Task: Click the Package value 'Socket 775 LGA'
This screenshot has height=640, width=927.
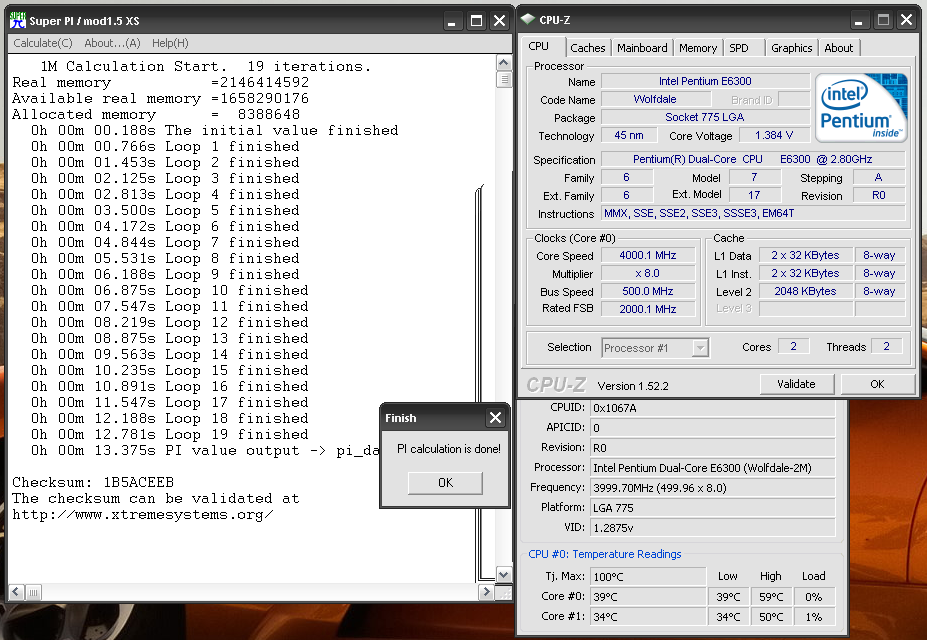Action: pos(705,117)
